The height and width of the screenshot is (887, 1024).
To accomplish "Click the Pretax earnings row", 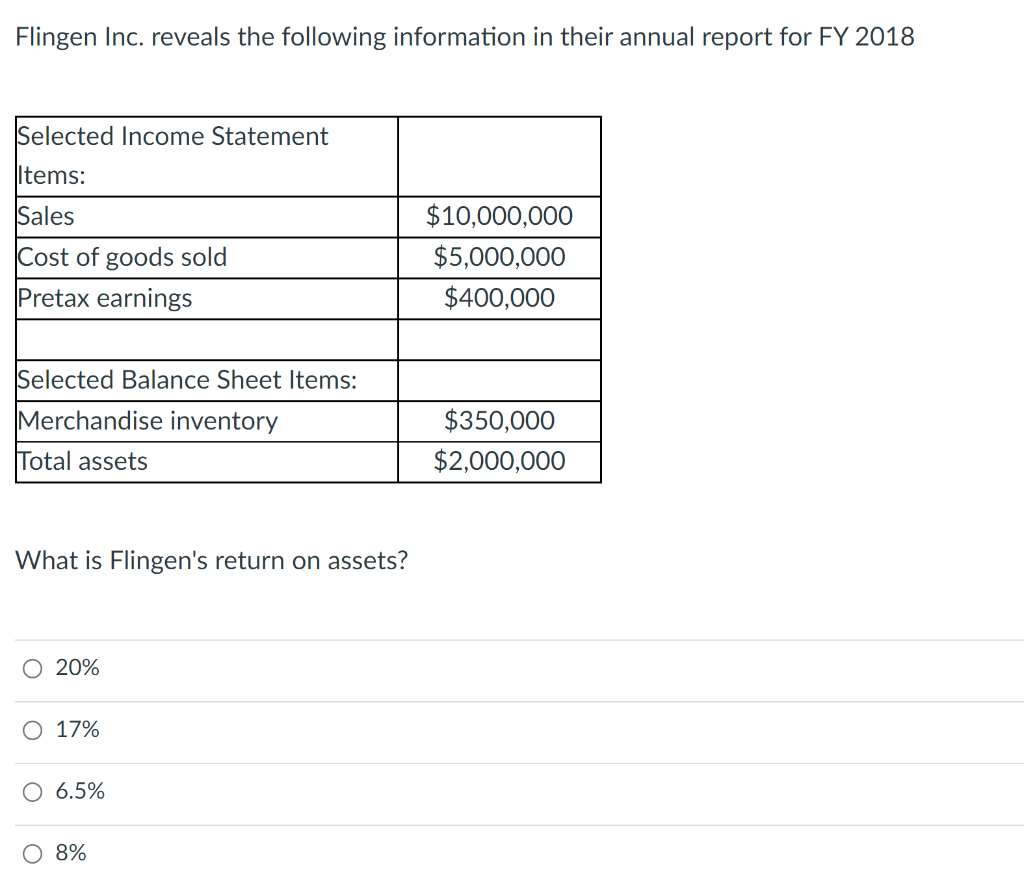I will (x=105, y=298).
